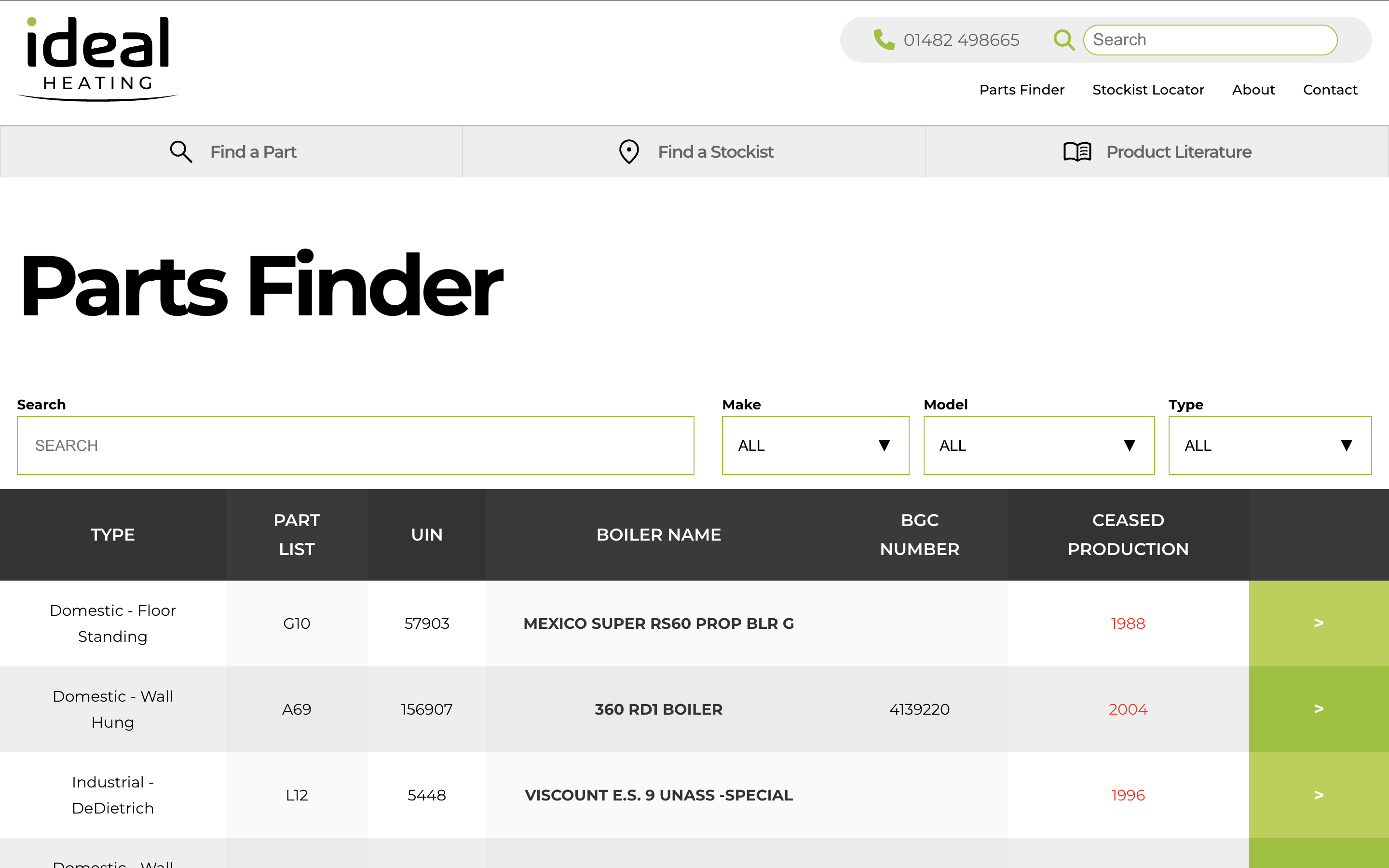This screenshot has height=868, width=1389.
Task: Click the Ideal Heating logo
Action: click(97, 59)
